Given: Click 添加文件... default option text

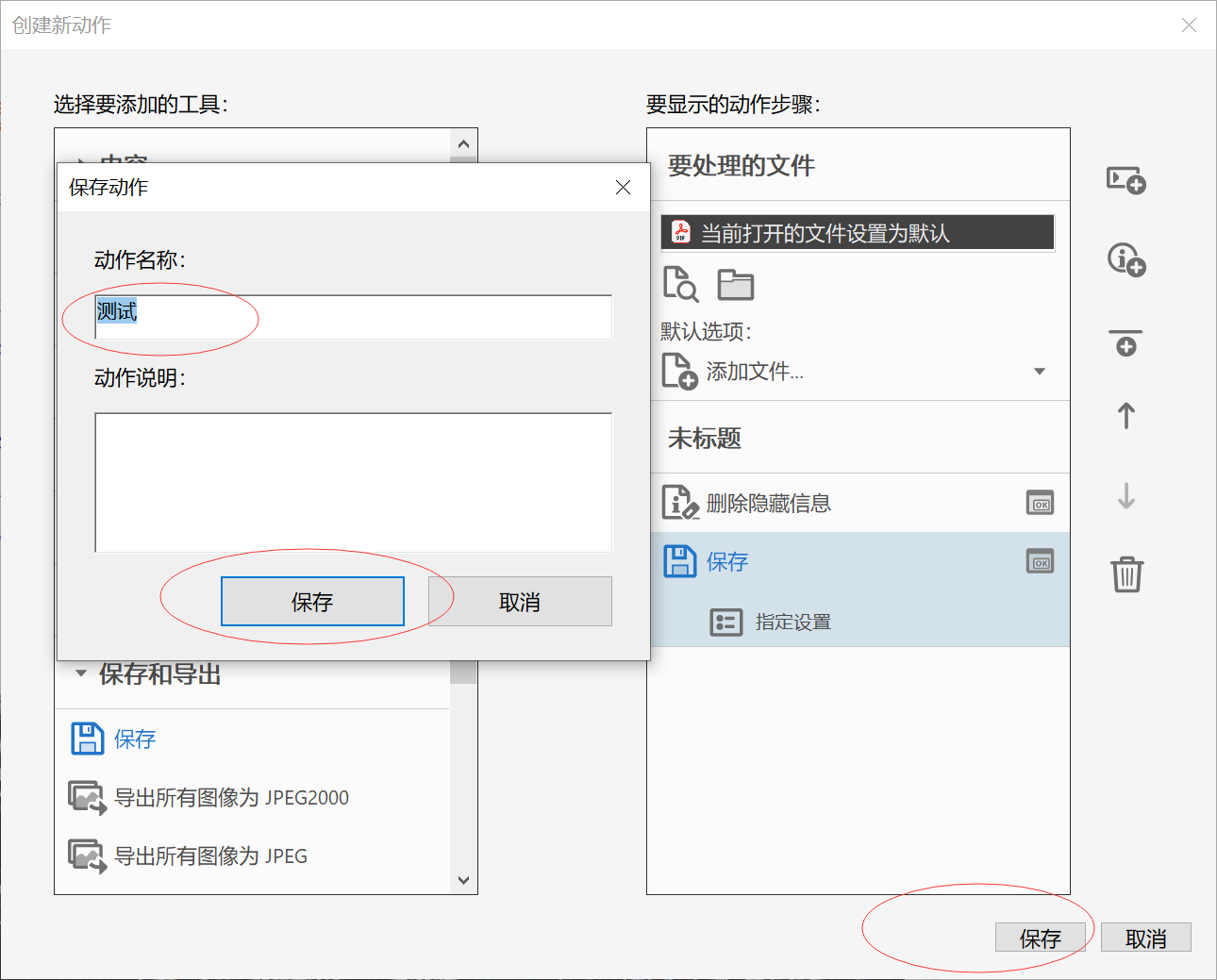Looking at the screenshot, I should 755,372.
